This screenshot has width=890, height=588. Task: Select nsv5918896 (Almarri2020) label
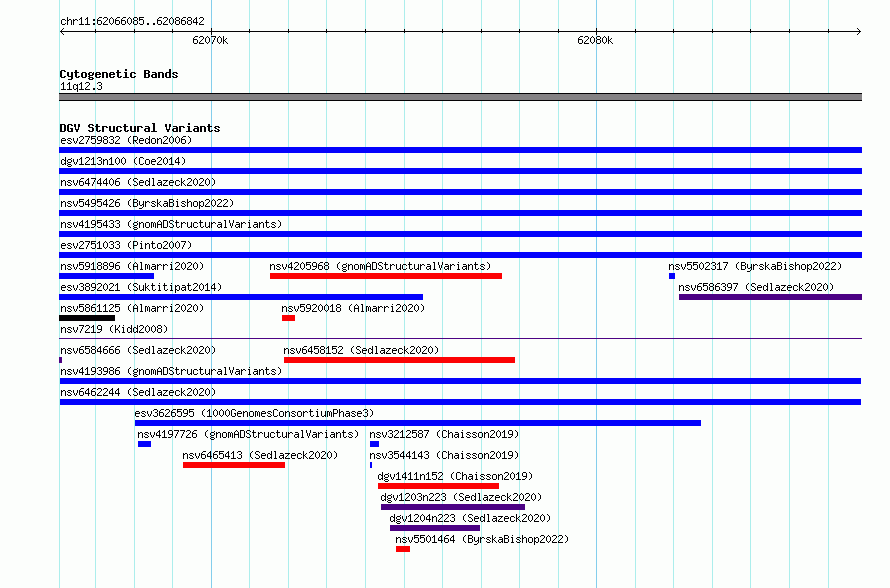pos(132,266)
